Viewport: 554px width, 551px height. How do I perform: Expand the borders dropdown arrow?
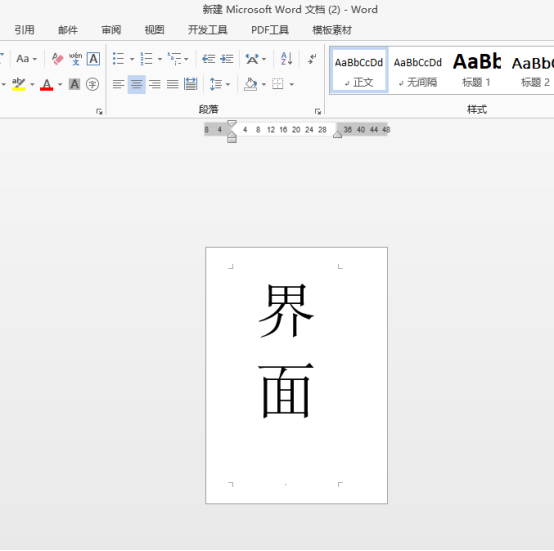[x=291, y=85]
